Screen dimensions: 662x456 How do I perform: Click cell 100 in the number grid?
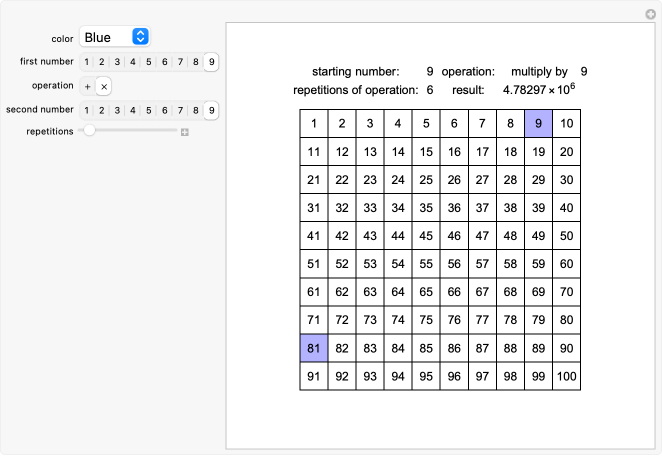(567, 376)
